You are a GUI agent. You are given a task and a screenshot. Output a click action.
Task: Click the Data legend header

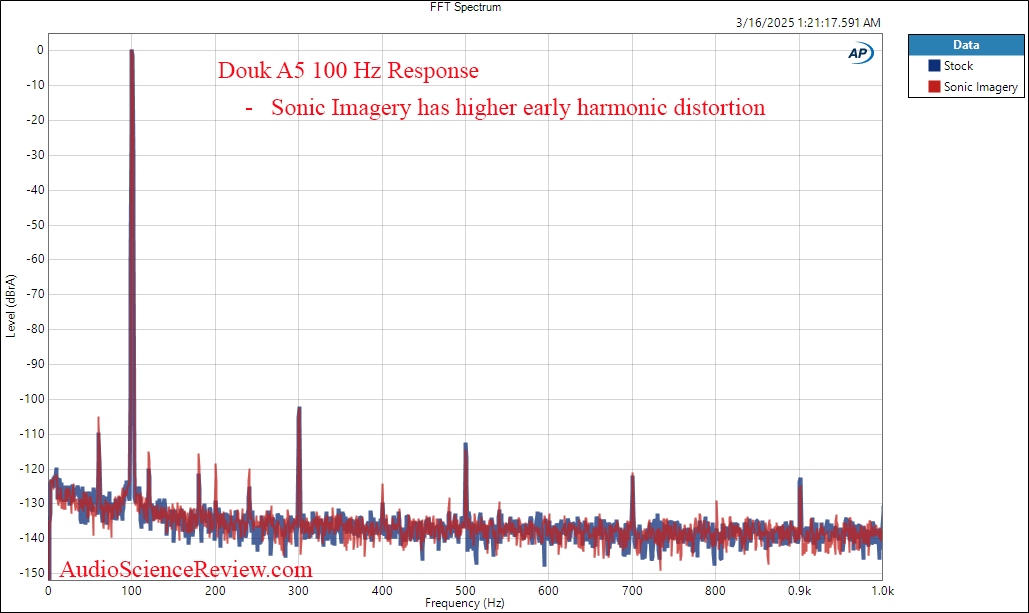(x=966, y=45)
